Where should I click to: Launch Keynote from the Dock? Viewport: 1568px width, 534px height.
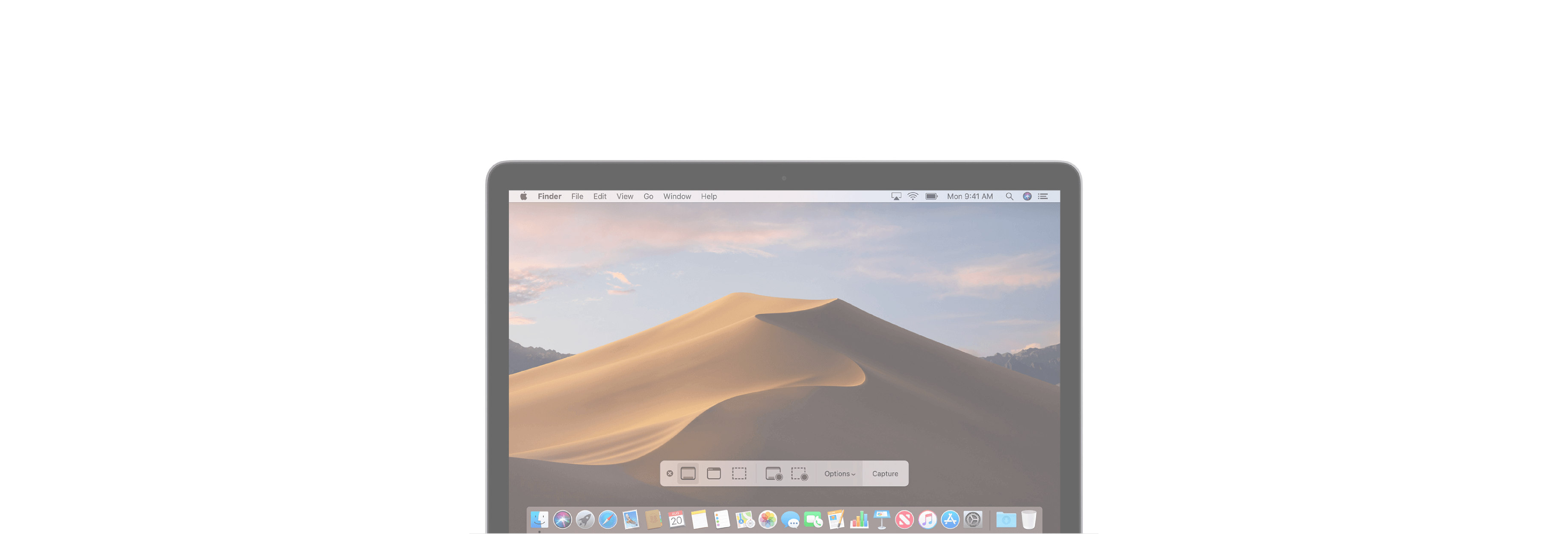(881, 521)
